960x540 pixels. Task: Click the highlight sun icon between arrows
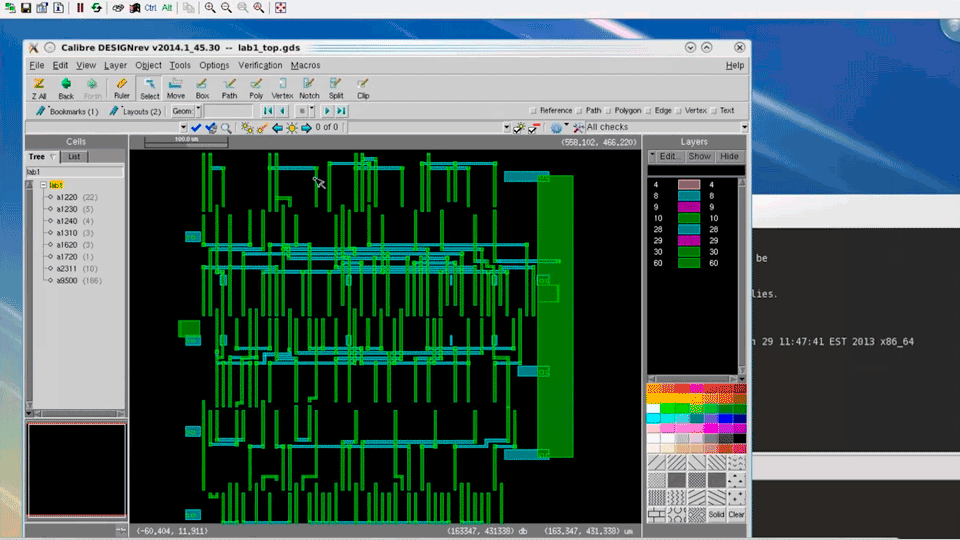pyautogui.click(x=292, y=127)
